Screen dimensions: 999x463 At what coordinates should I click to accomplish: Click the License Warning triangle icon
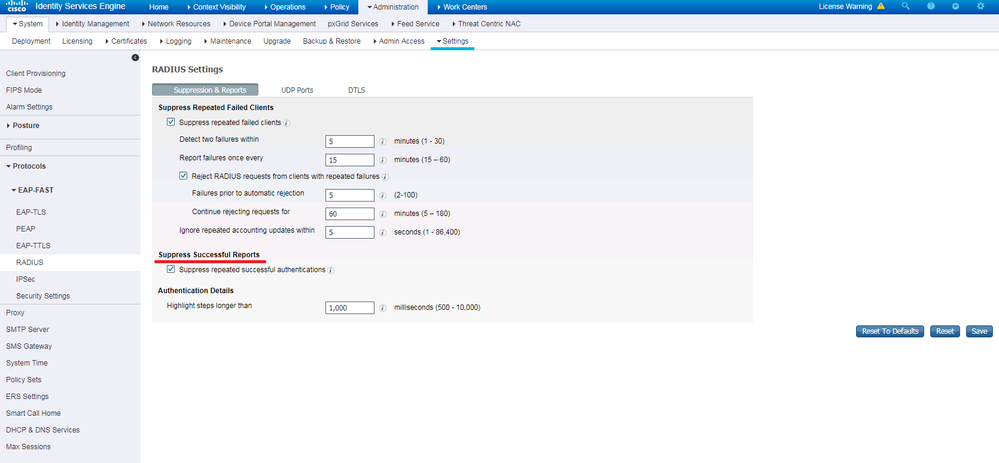(x=880, y=6)
